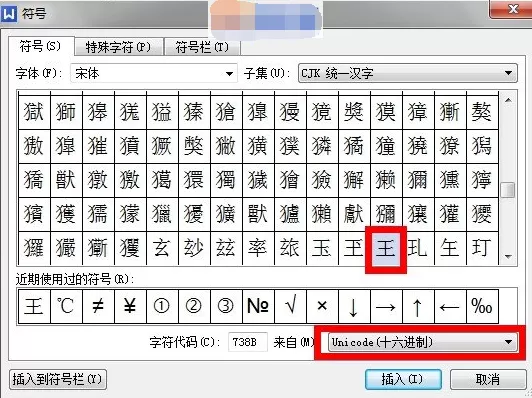
Task: Select the 獲 character in the symbol grid
Action: click(x=66, y=214)
